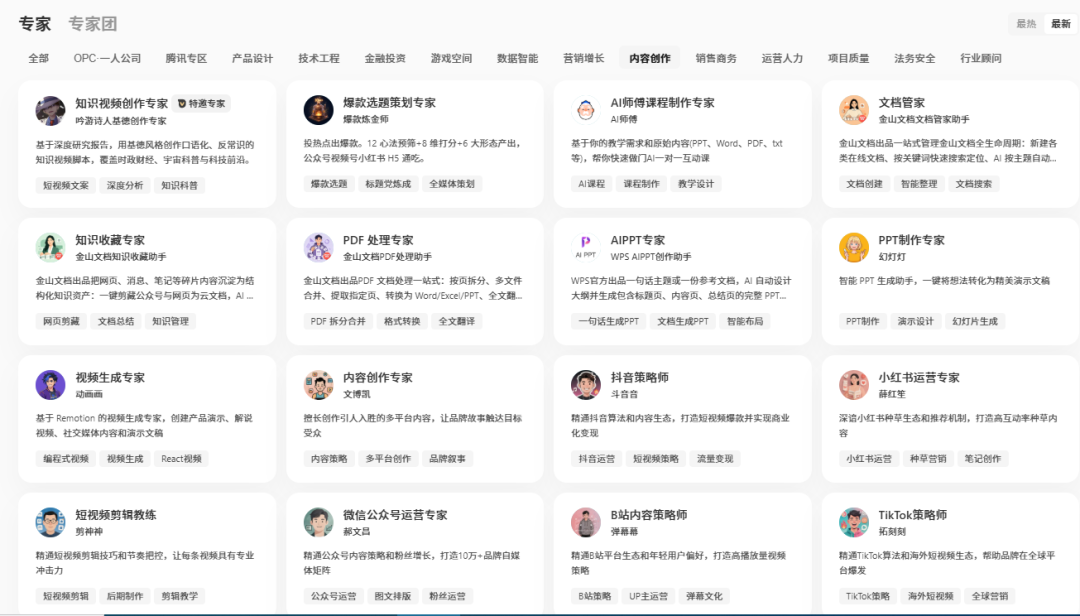The width and height of the screenshot is (1080, 616).
Task: Click the 图文排版 tag
Action: coord(393,595)
